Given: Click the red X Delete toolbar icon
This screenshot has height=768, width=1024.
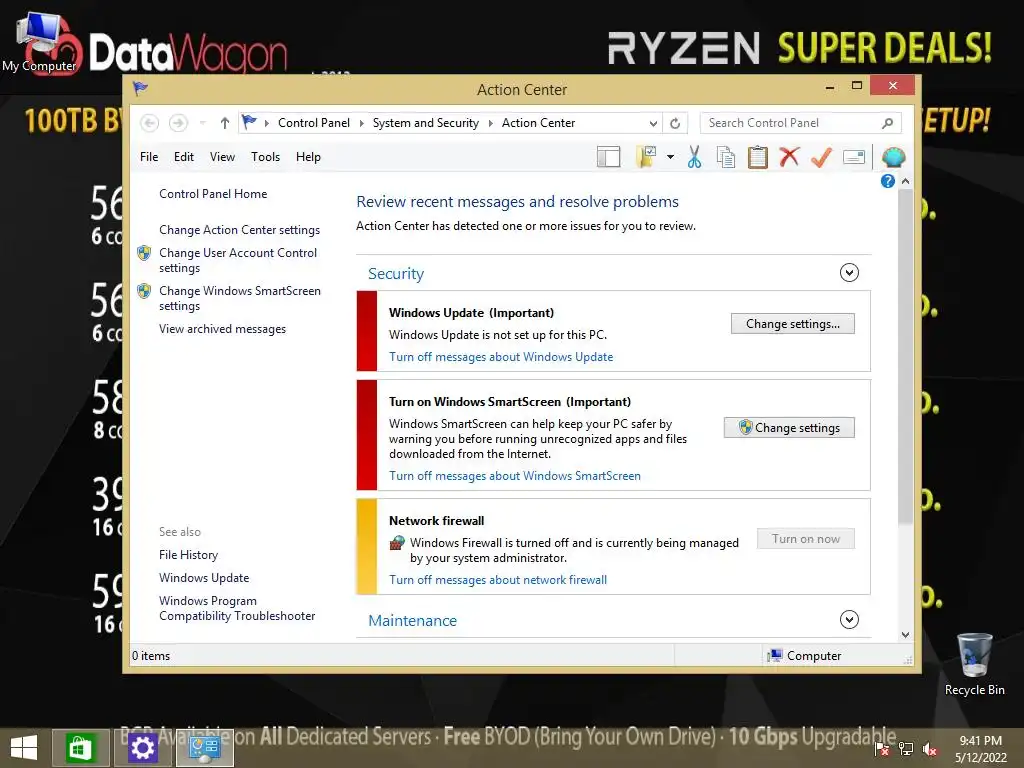Looking at the screenshot, I should tap(789, 157).
